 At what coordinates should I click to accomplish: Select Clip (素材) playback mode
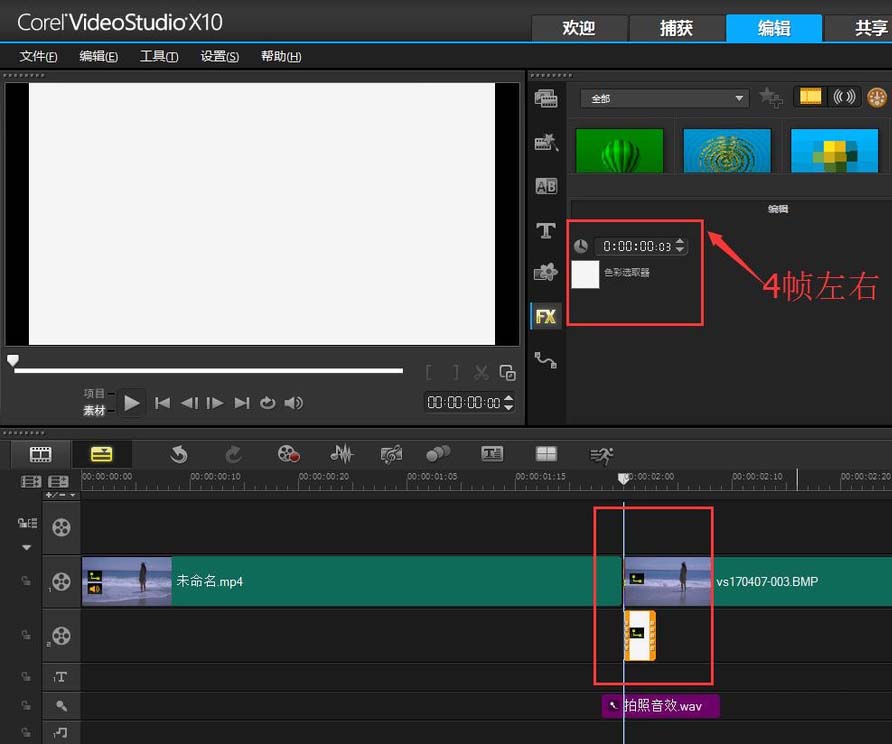point(94,411)
